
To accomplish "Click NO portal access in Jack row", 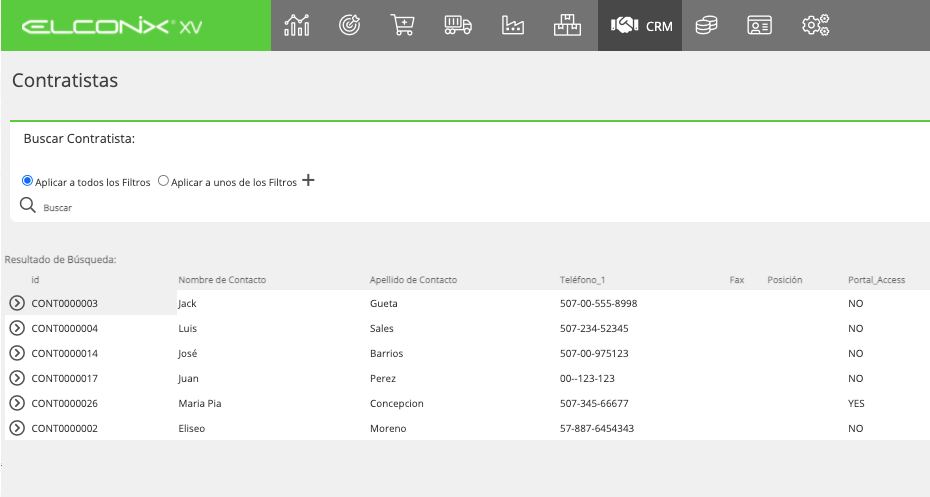I will pos(855,303).
